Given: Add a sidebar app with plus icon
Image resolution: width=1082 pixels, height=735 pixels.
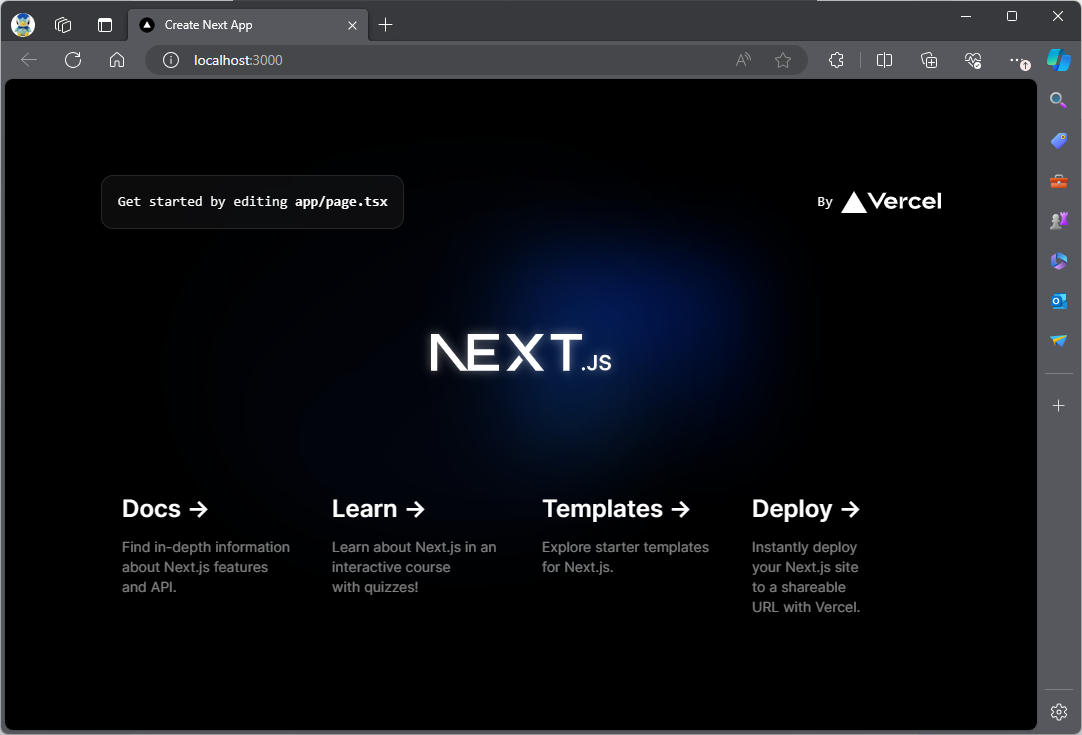Looking at the screenshot, I should click(1059, 406).
